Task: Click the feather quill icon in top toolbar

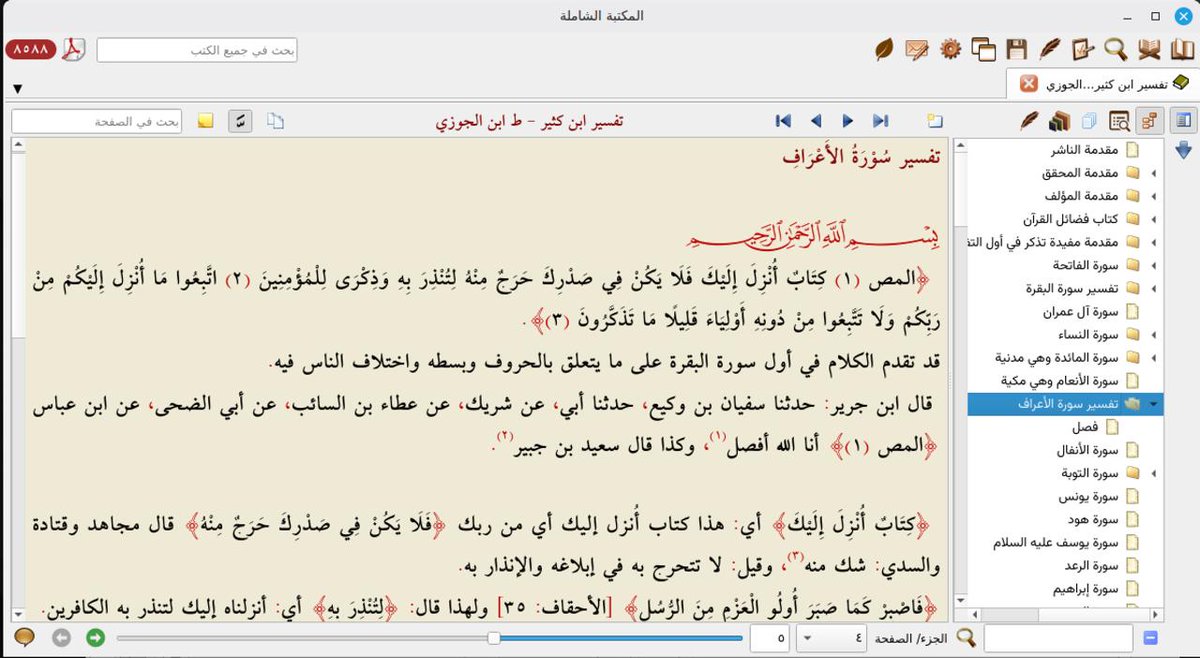Action: tap(1050, 49)
